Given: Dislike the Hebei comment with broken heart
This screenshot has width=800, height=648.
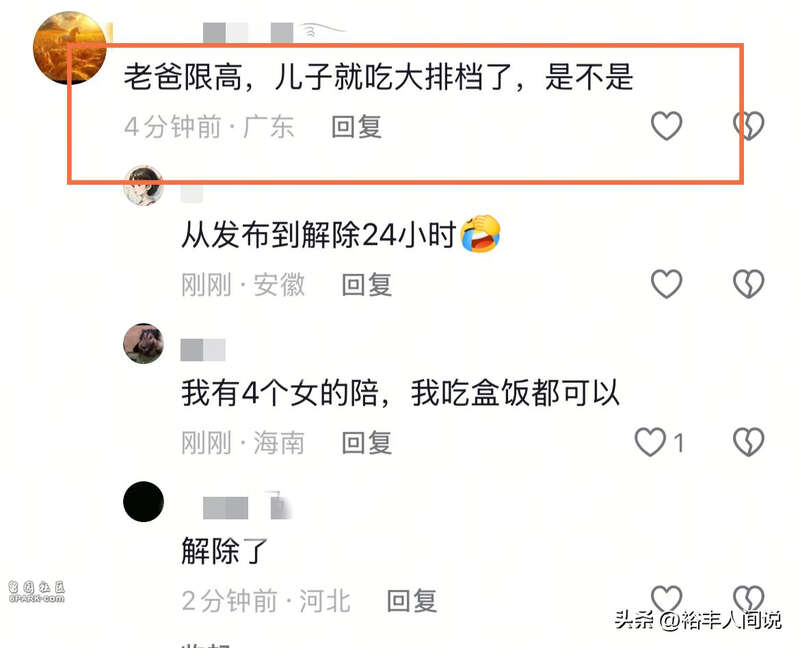Looking at the screenshot, I should [x=748, y=599].
